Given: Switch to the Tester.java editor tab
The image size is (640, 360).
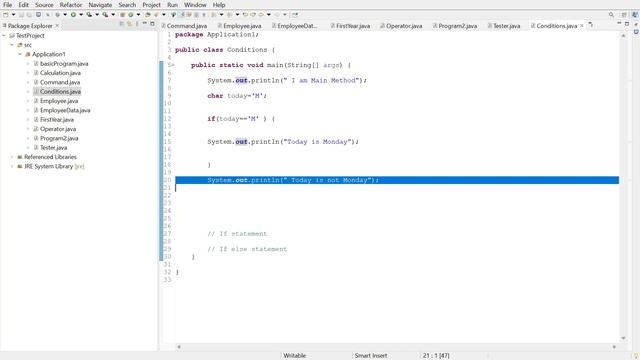Looking at the screenshot, I should point(504,26).
